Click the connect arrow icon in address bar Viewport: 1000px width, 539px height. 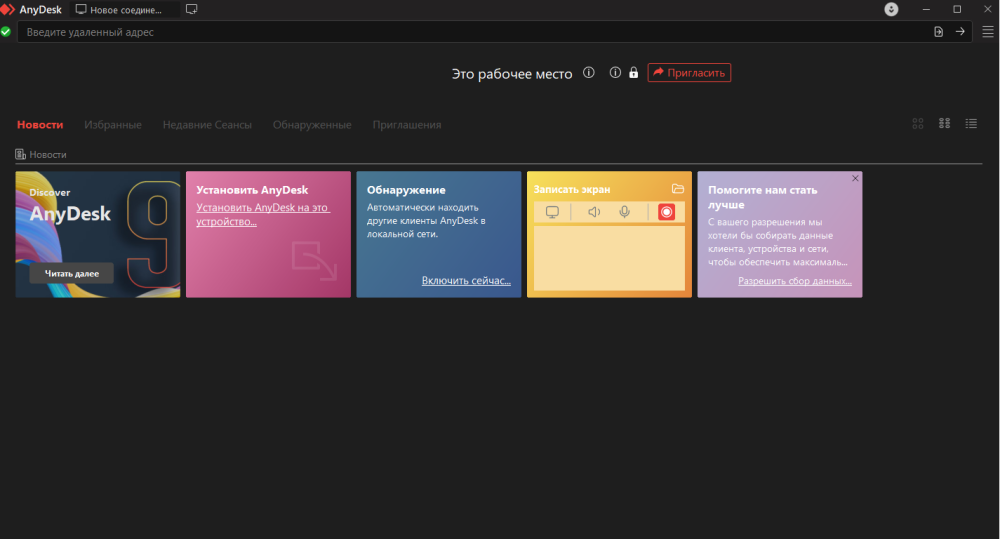pos(960,32)
